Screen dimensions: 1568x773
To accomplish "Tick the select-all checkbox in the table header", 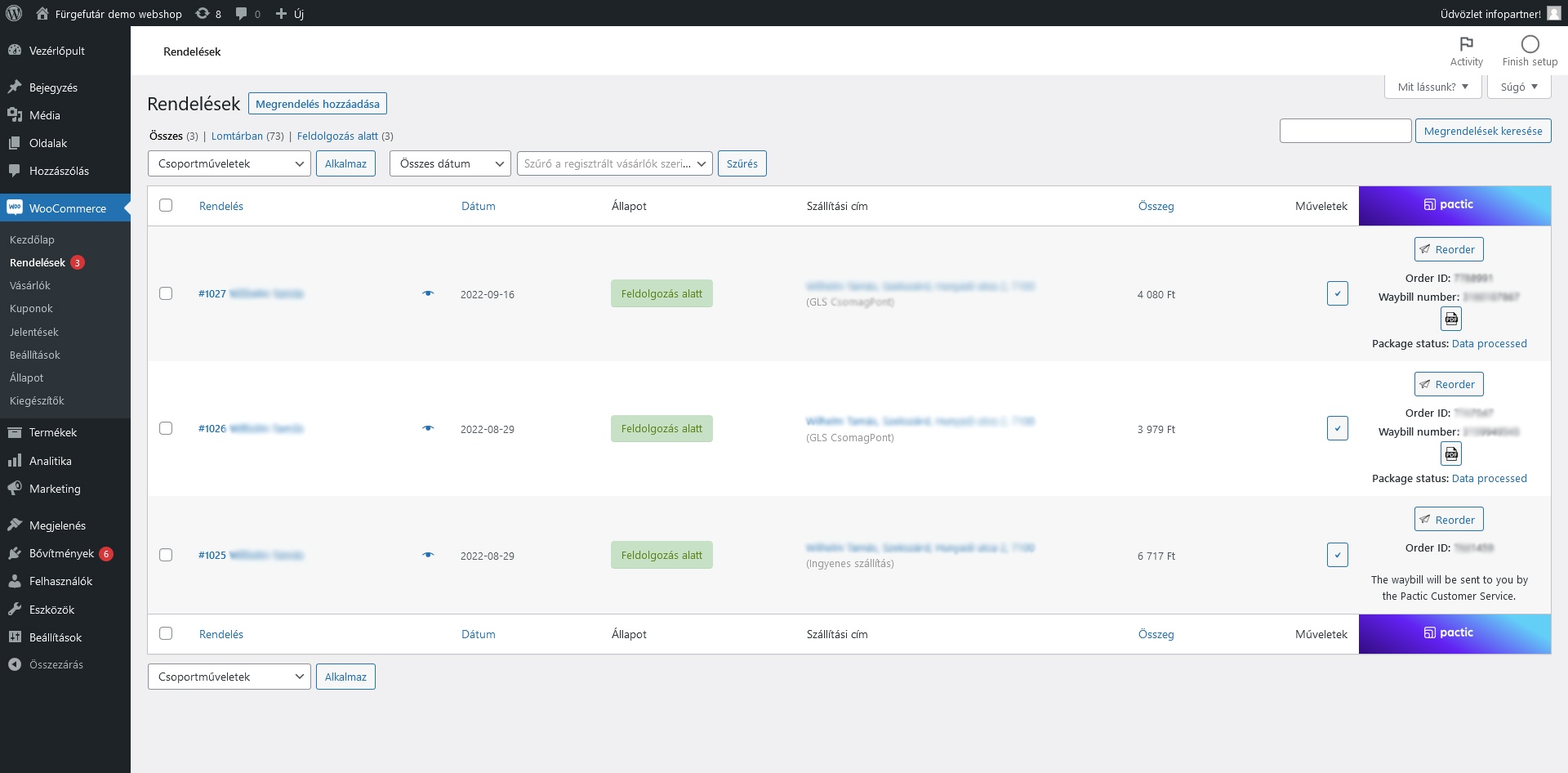I will tap(166, 205).
